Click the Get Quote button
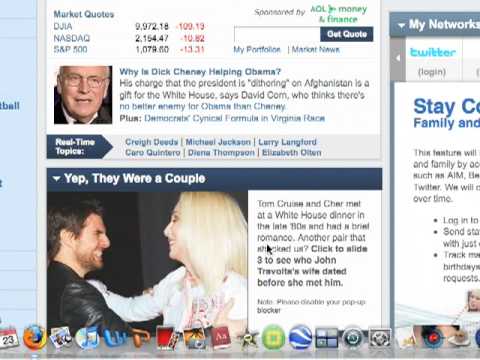The image size is (480, 360). (347, 34)
